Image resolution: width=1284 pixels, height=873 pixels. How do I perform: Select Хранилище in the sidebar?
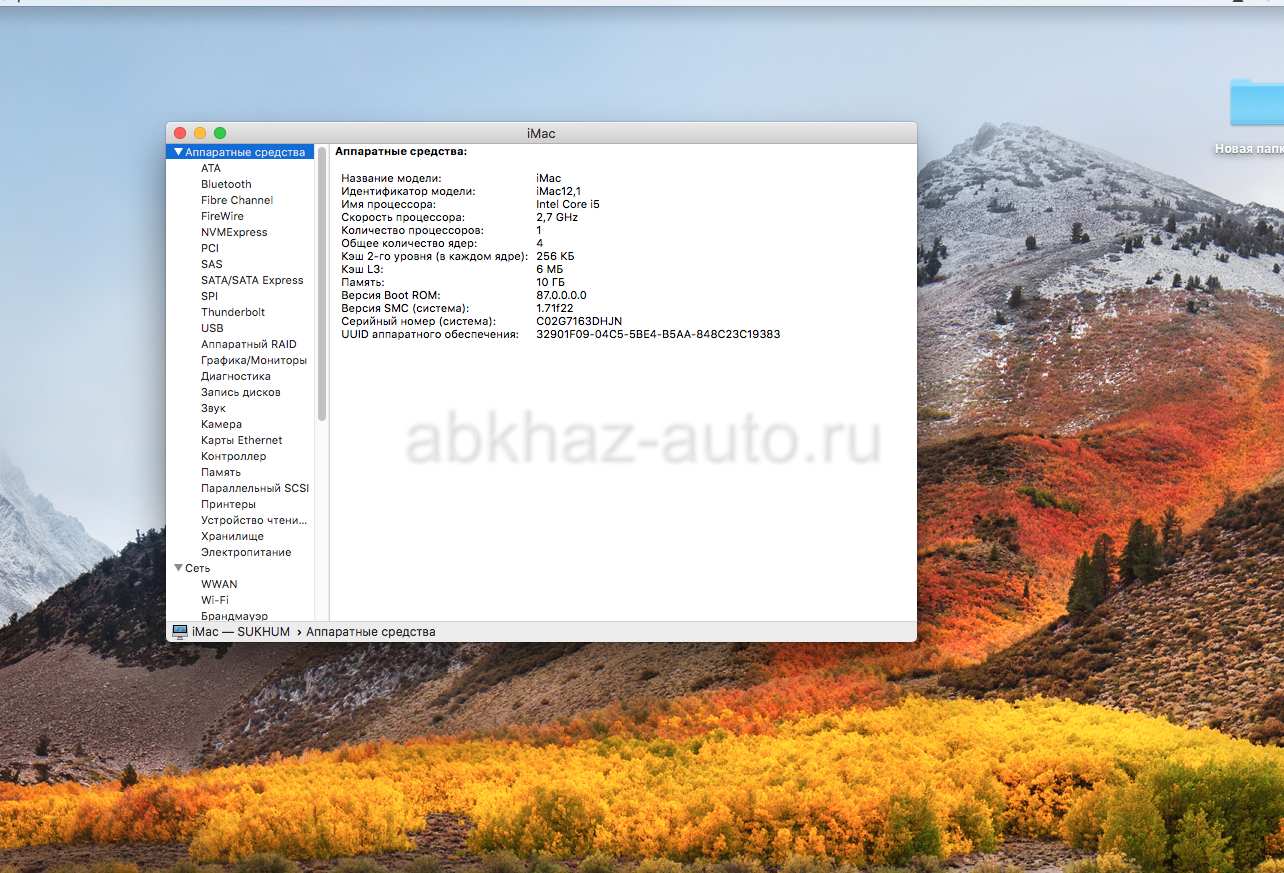tap(232, 536)
